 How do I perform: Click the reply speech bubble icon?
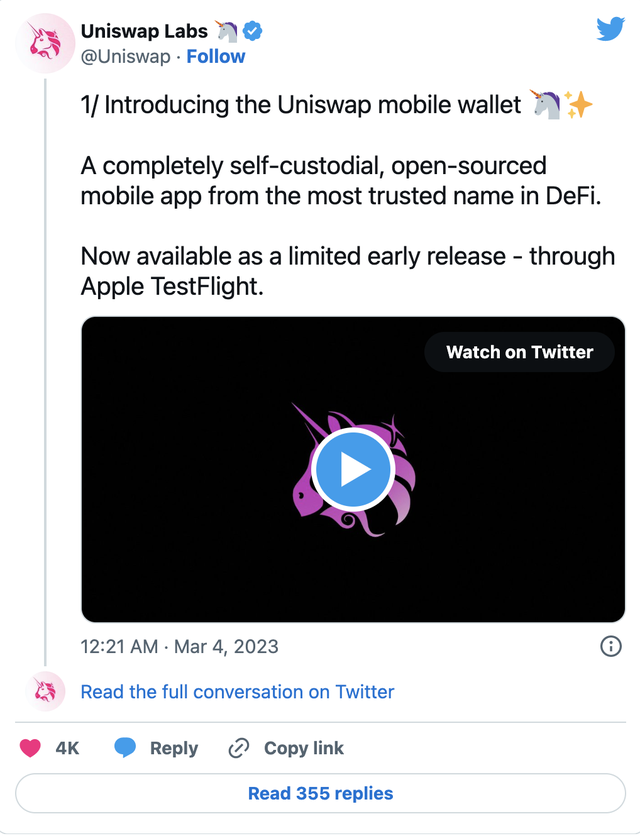point(125,748)
